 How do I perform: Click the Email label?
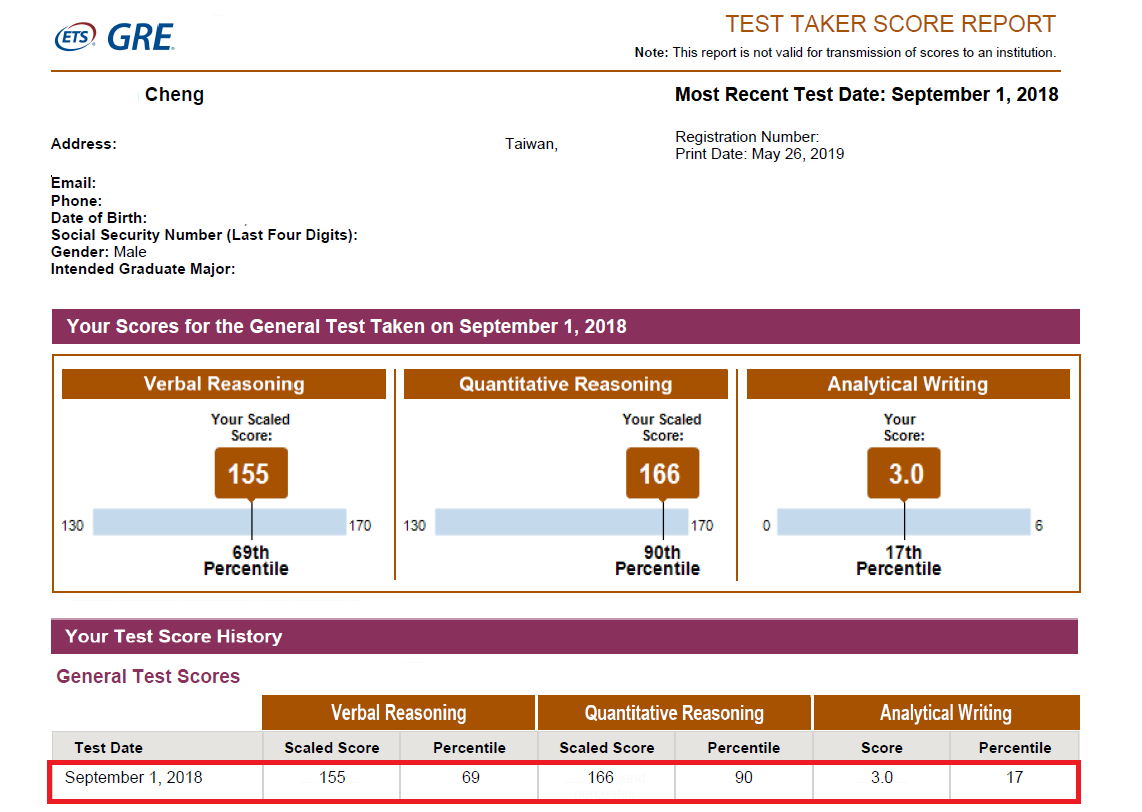click(x=74, y=184)
